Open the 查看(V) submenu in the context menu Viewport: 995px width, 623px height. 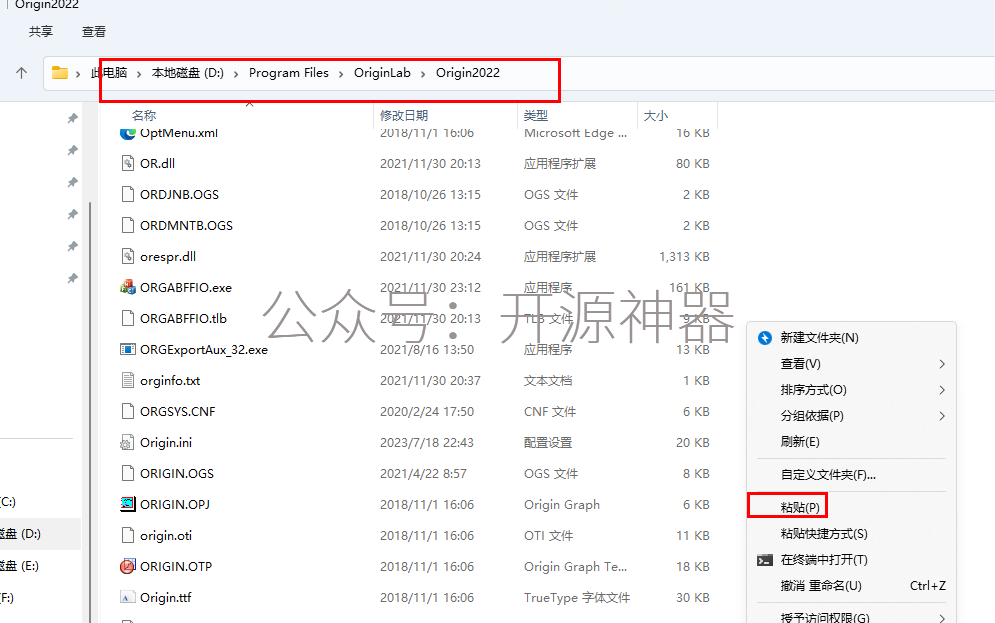[x=851, y=364]
